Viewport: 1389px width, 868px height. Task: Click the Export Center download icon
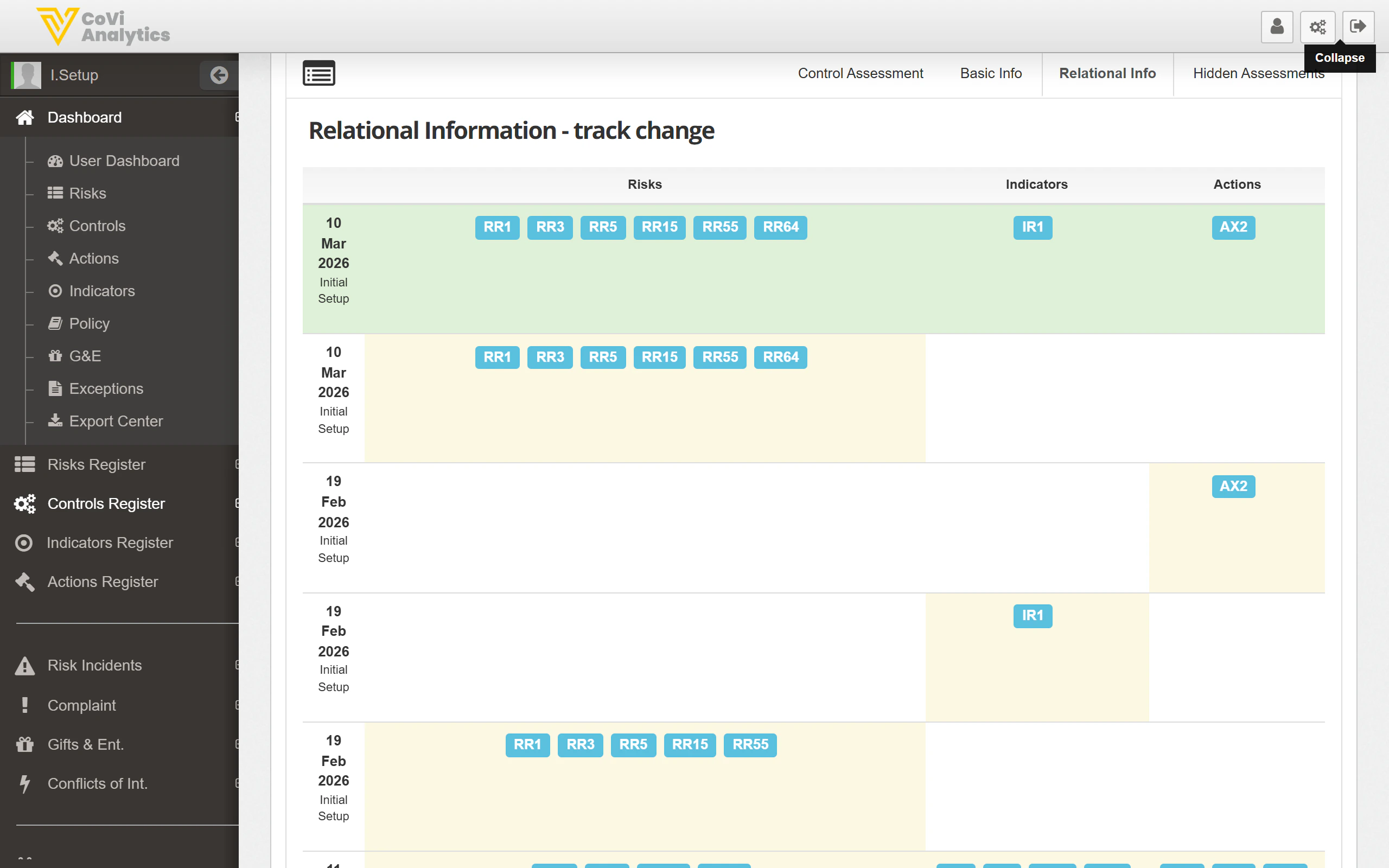(55, 421)
